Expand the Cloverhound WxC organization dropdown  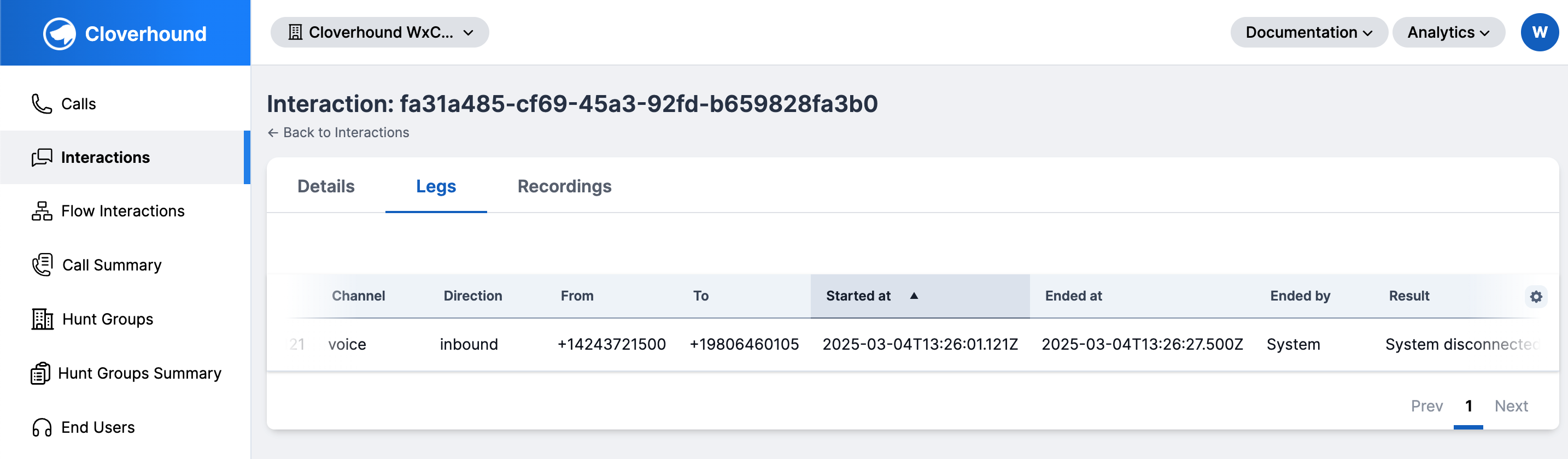point(380,32)
